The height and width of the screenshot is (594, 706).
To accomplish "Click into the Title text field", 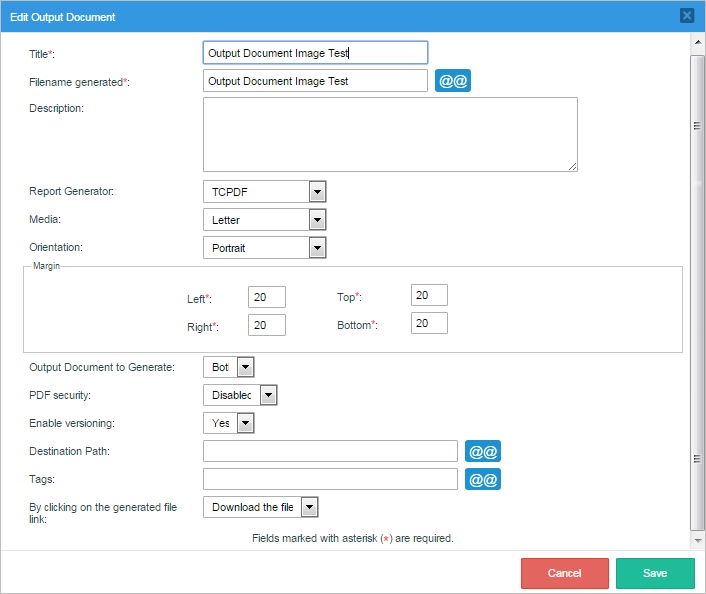I will click(315, 53).
